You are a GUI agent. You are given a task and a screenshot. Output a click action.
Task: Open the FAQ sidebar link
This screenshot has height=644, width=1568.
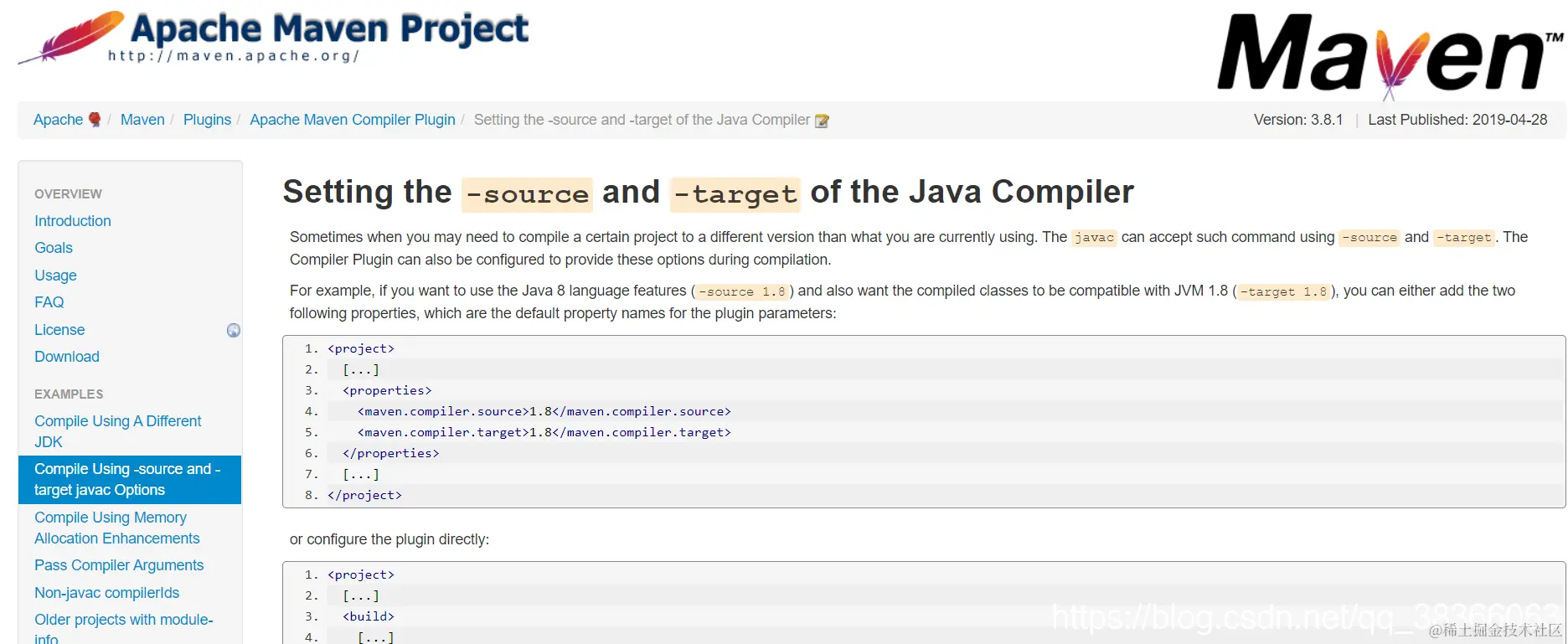[x=49, y=302]
